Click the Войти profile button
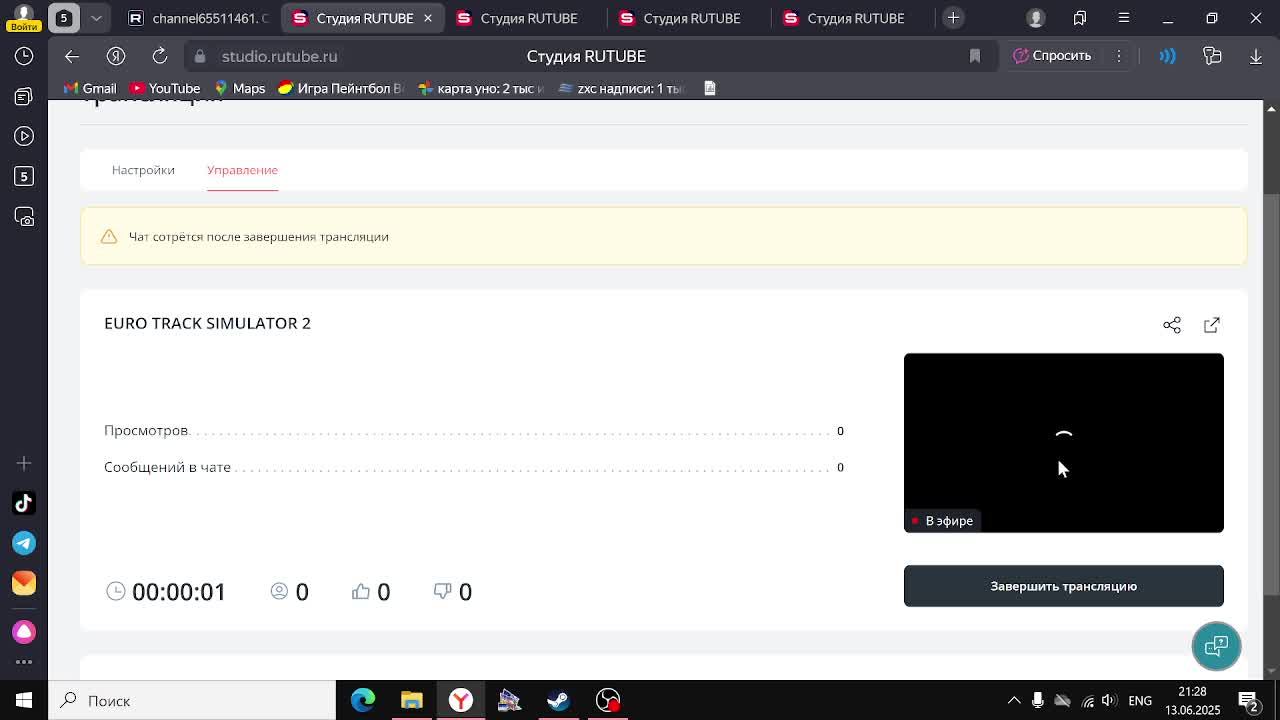This screenshot has width=1280, height=720. [x=24, y=18]
